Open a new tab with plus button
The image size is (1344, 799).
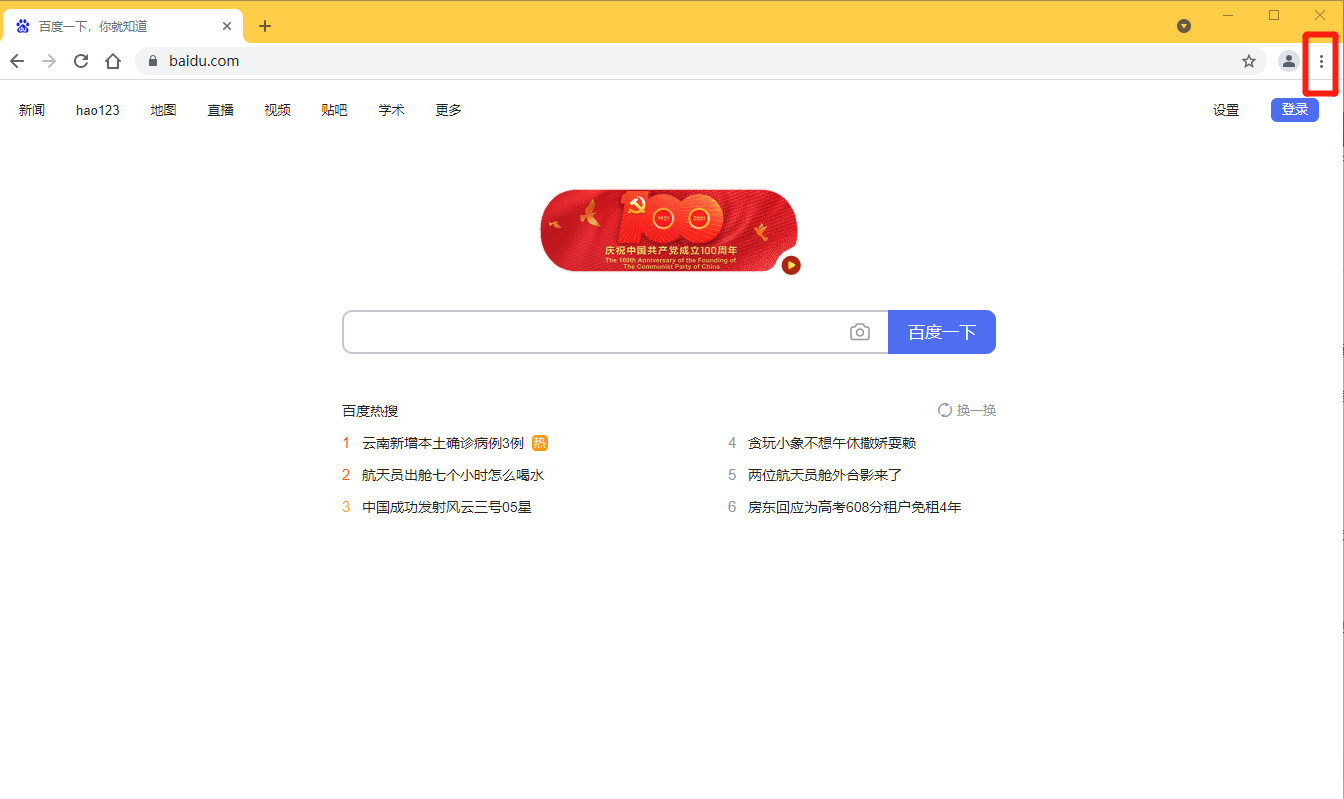tap(264, 26)
